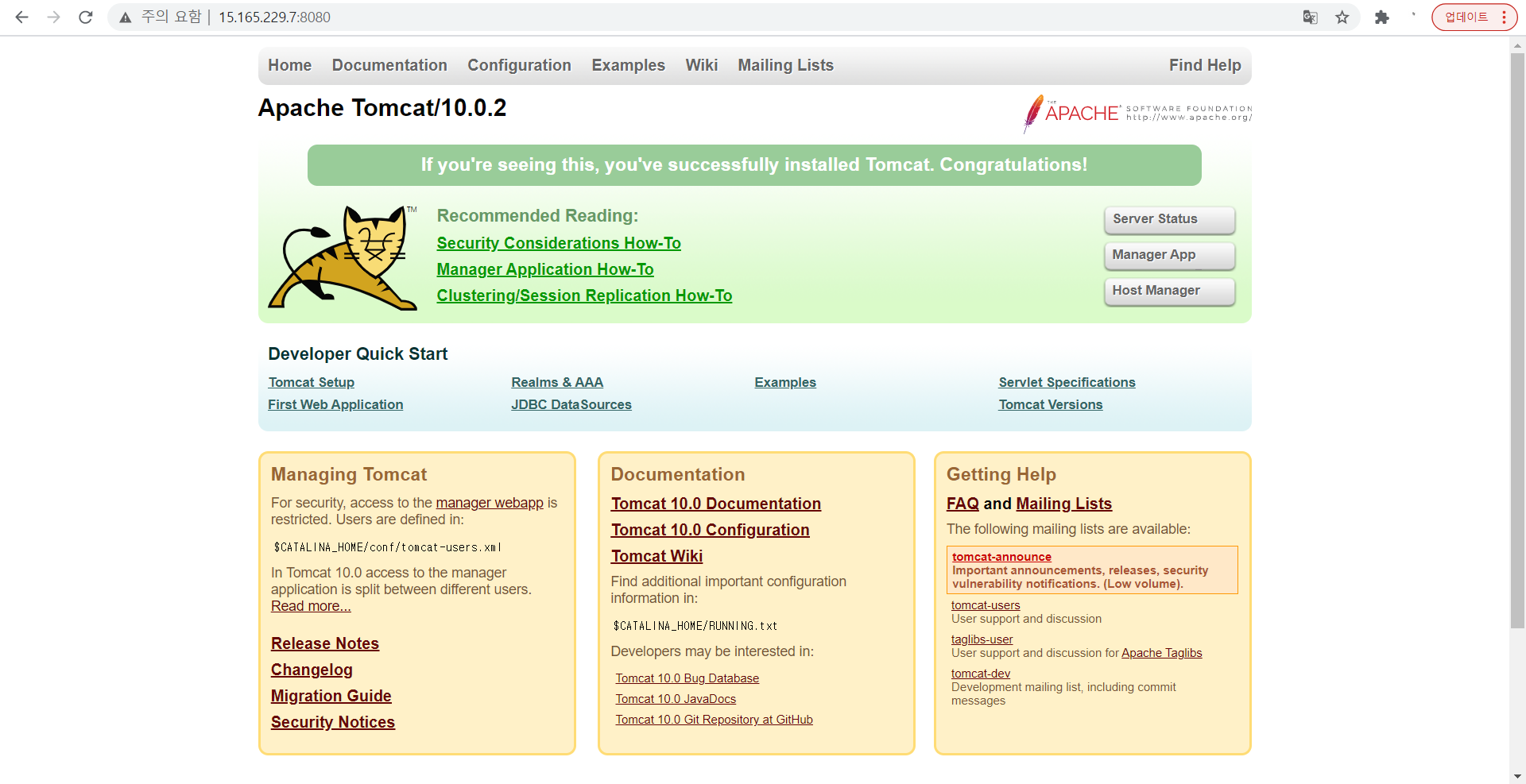Open the Changelog link
The height and width of the screenshot is (784, 1526).
click(312, 670)
